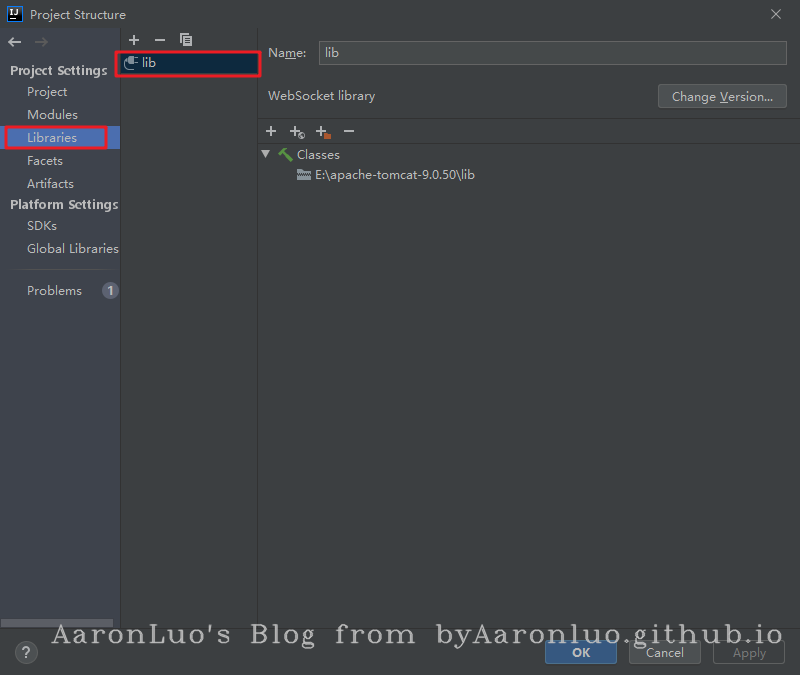Copy the selected library
This screenshot has height=675, width=800.
[x=186, y=40]
